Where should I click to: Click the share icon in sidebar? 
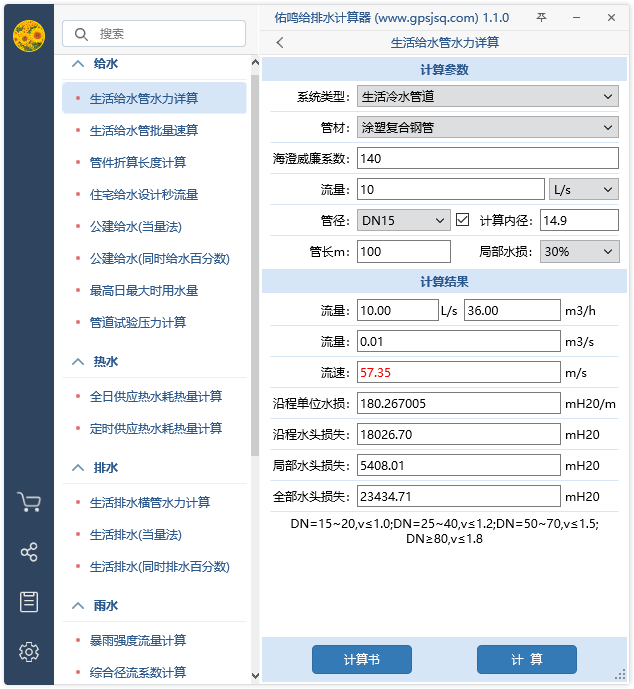[x=29, y=552]
